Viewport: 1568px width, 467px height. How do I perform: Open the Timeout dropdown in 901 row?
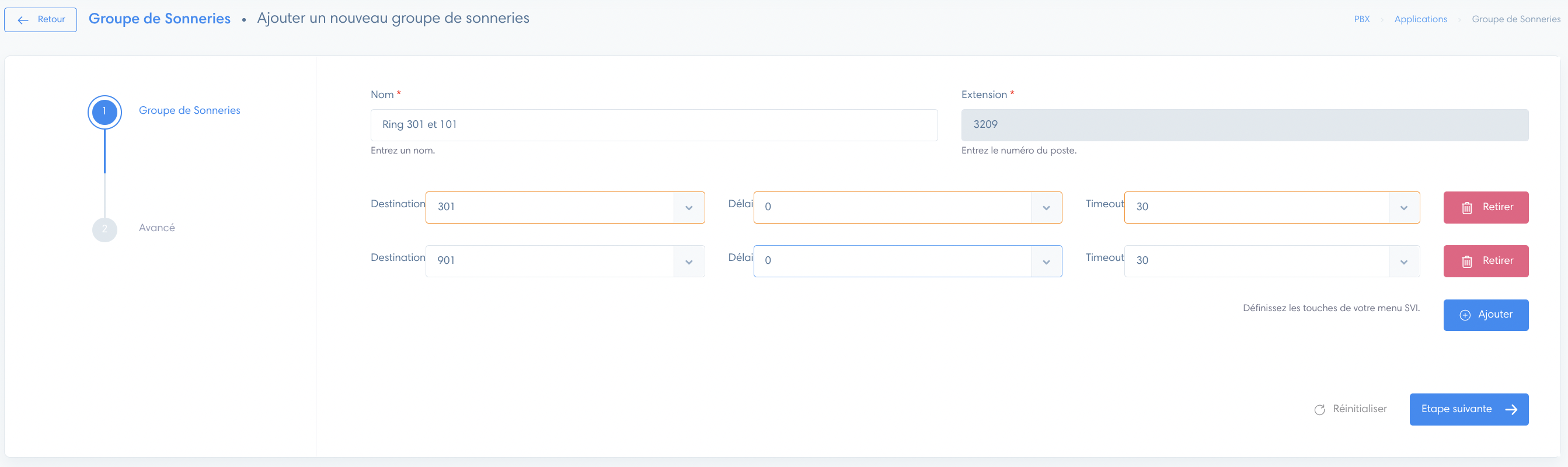click(1271, 260)
